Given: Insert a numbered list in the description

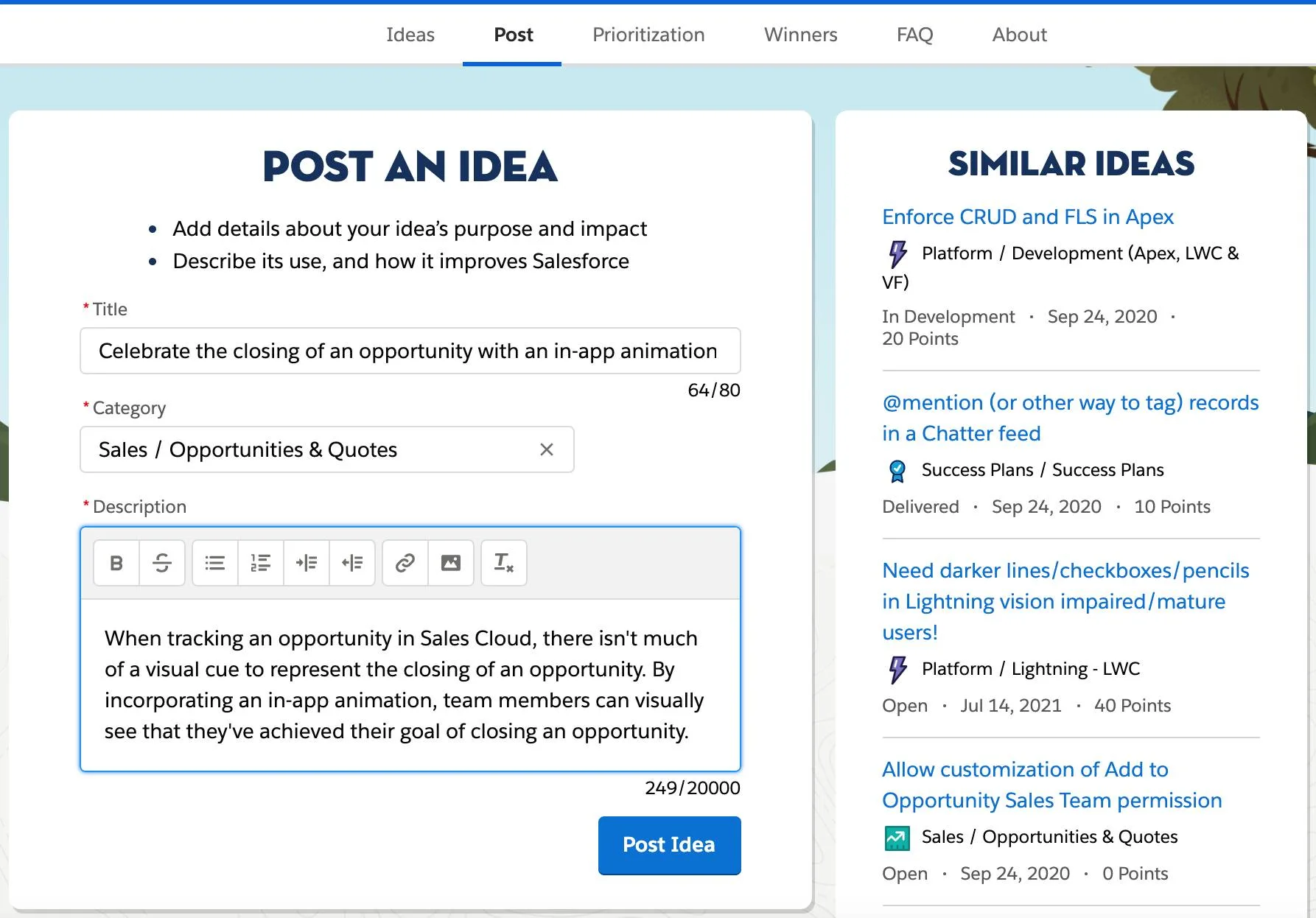Looking at the screenshot, I should 260,563.
